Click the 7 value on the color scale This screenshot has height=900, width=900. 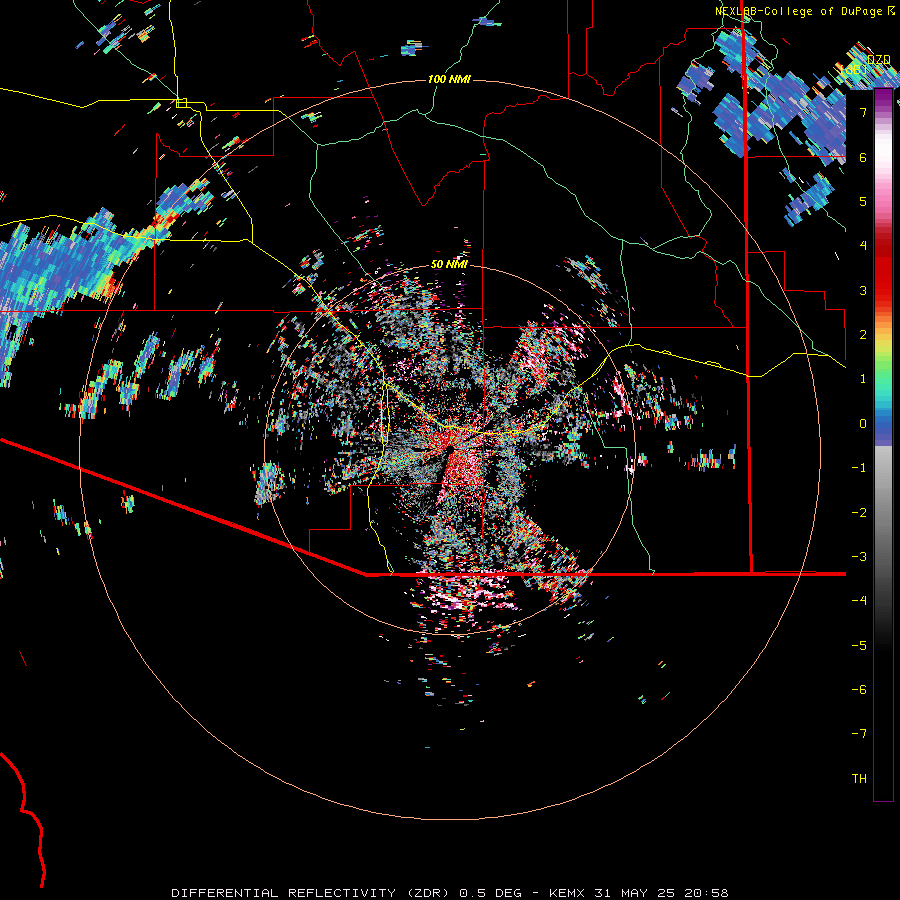[x=863, y=112]
